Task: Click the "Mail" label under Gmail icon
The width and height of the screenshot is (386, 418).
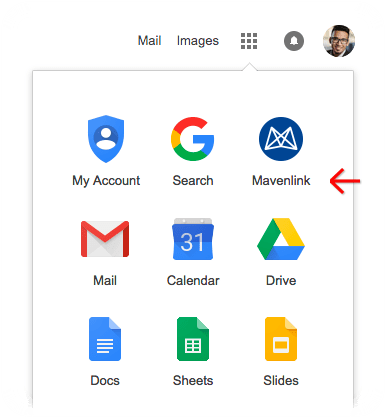Action: [x=105, y=281]
